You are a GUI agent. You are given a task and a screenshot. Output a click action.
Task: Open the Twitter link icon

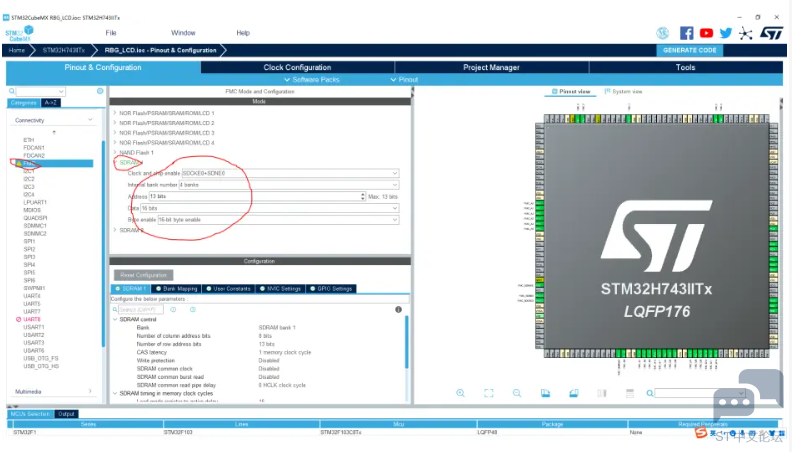click(726, 33)
